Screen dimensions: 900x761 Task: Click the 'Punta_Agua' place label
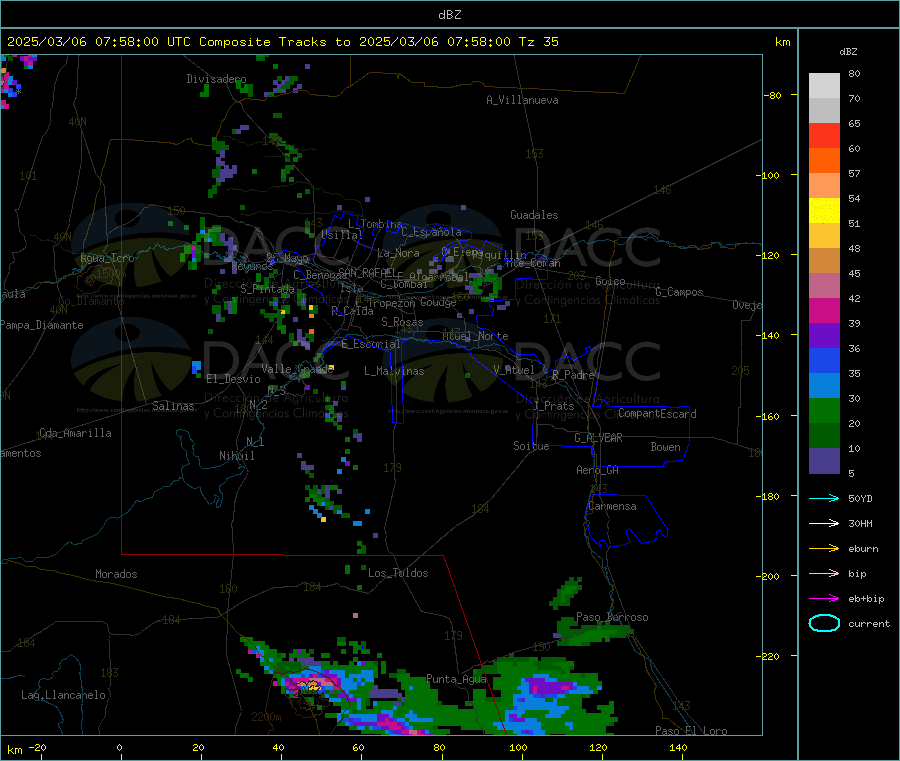pyautogui.click(x=456, y=679)
